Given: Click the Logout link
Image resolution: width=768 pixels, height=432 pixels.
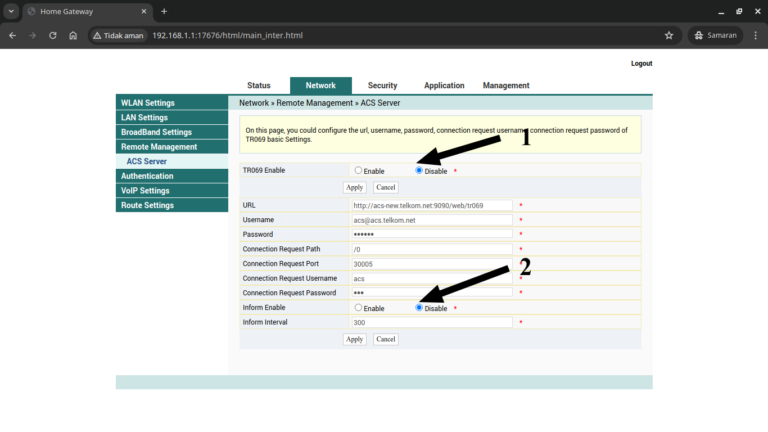Looking at the screenshot, I should 641,64.
